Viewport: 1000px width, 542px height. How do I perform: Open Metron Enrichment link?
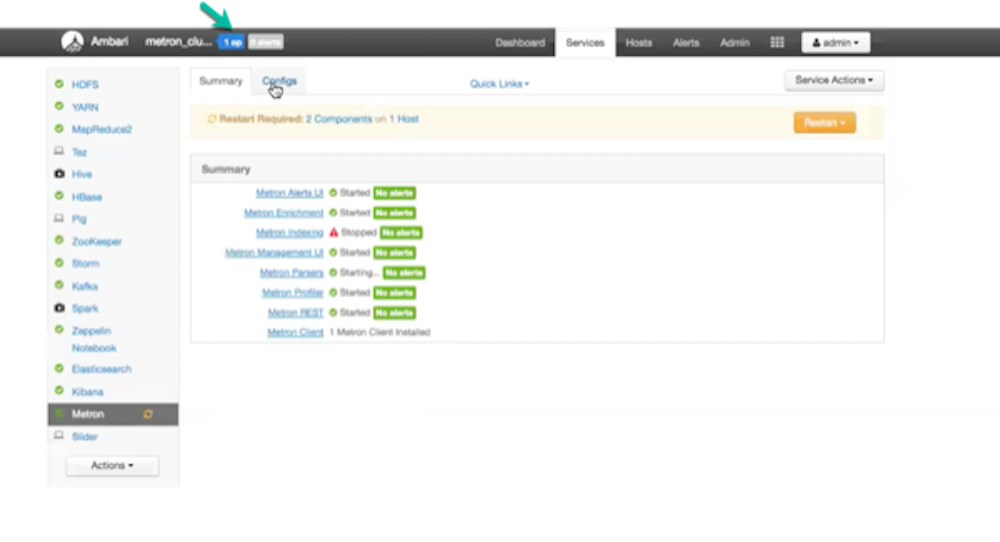(x=284, y=212)
